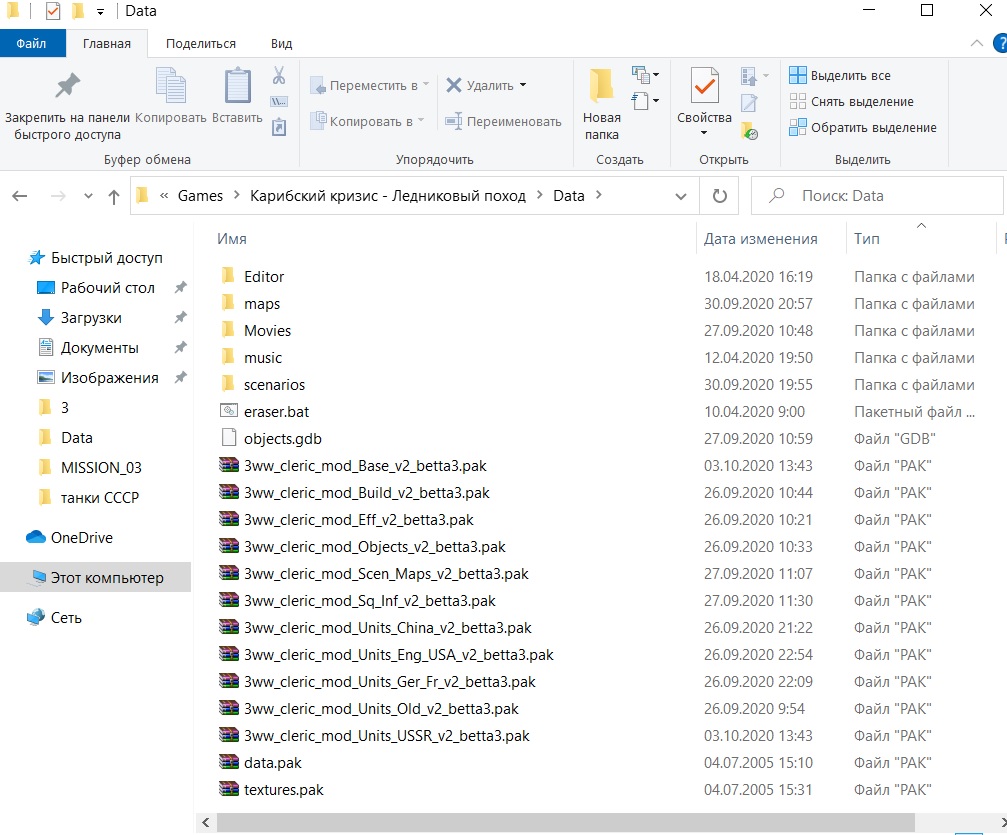Open the easy access dropdown
Screen dimensions: 1007x835
click(645, 101)
